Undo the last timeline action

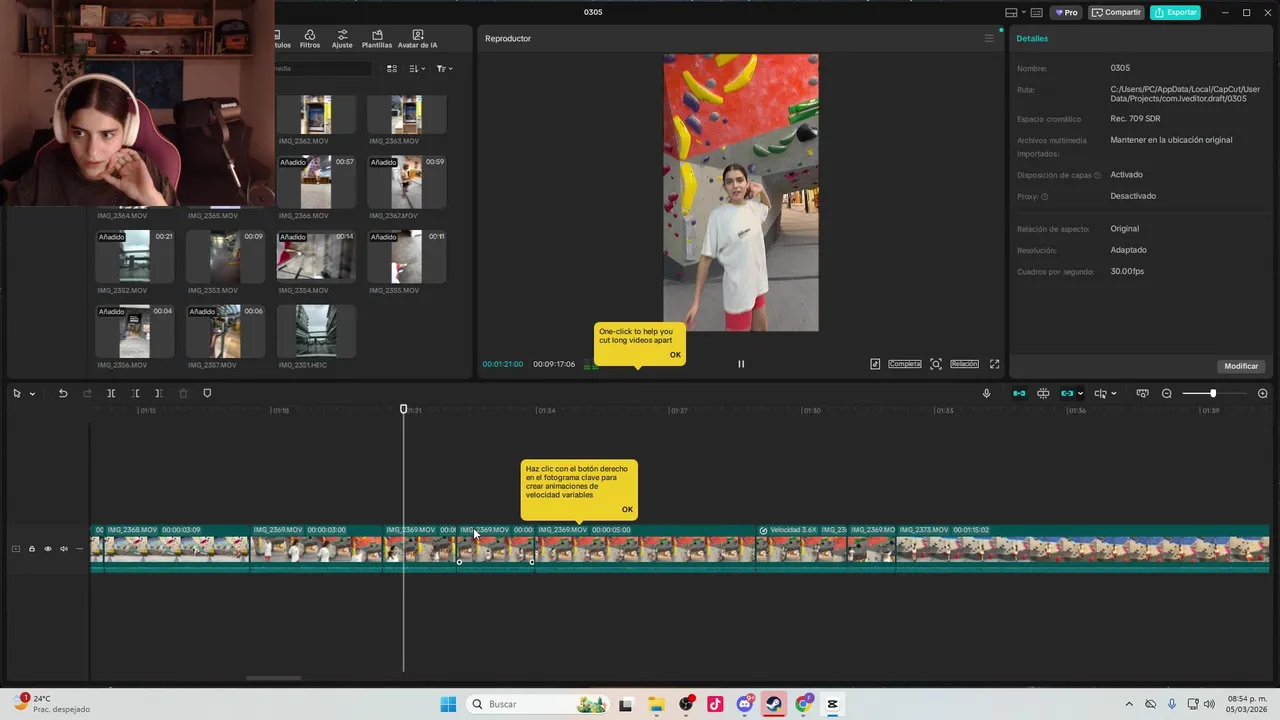click(63, 393)
